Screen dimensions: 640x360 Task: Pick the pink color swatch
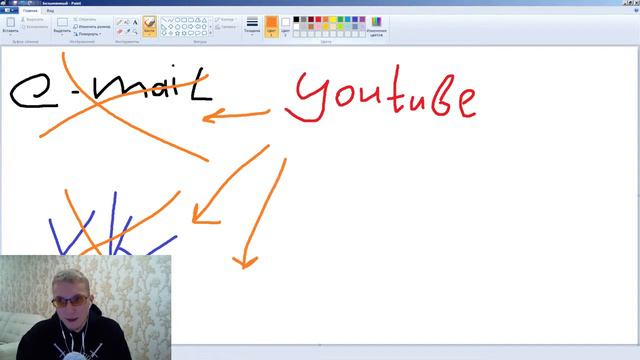(318, 27)
